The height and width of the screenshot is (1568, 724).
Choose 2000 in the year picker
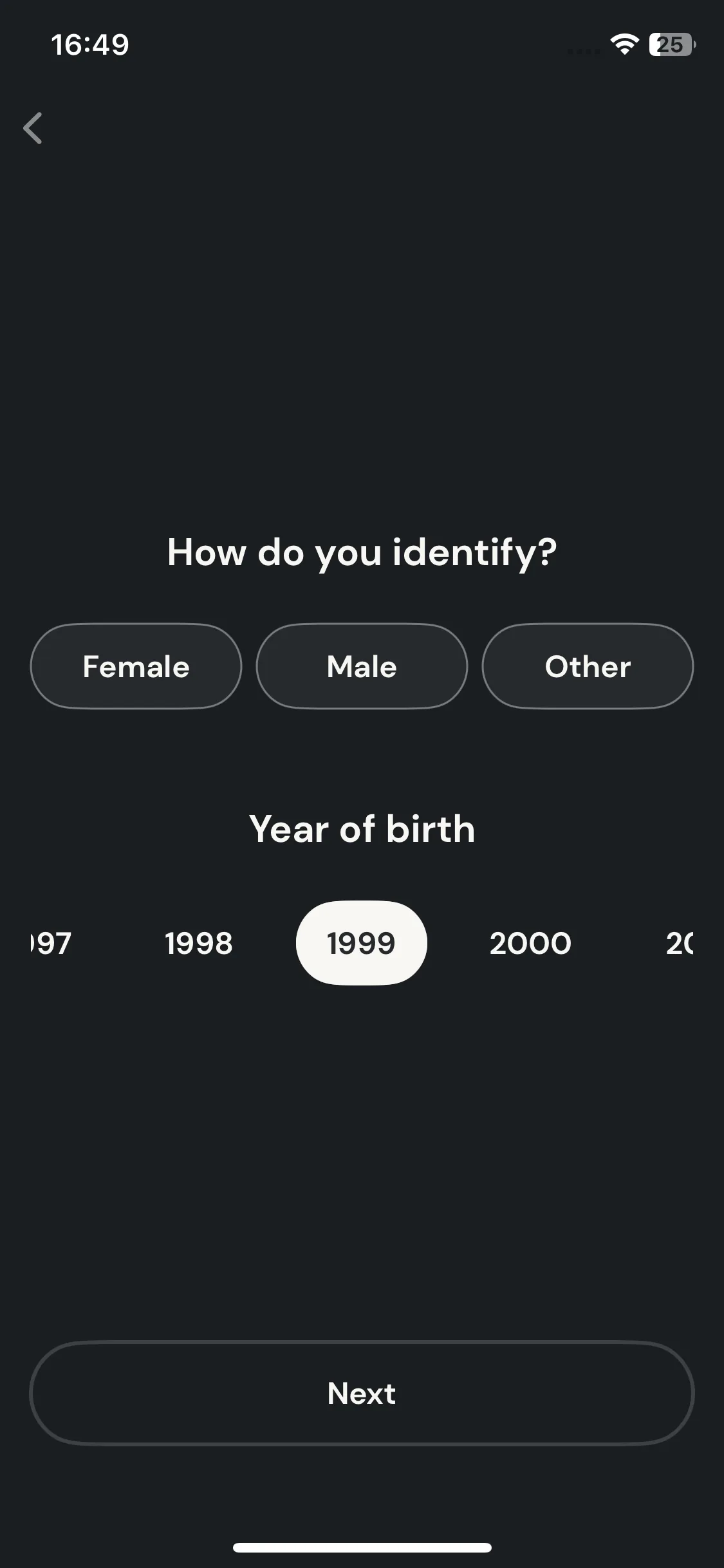point(530,943)
